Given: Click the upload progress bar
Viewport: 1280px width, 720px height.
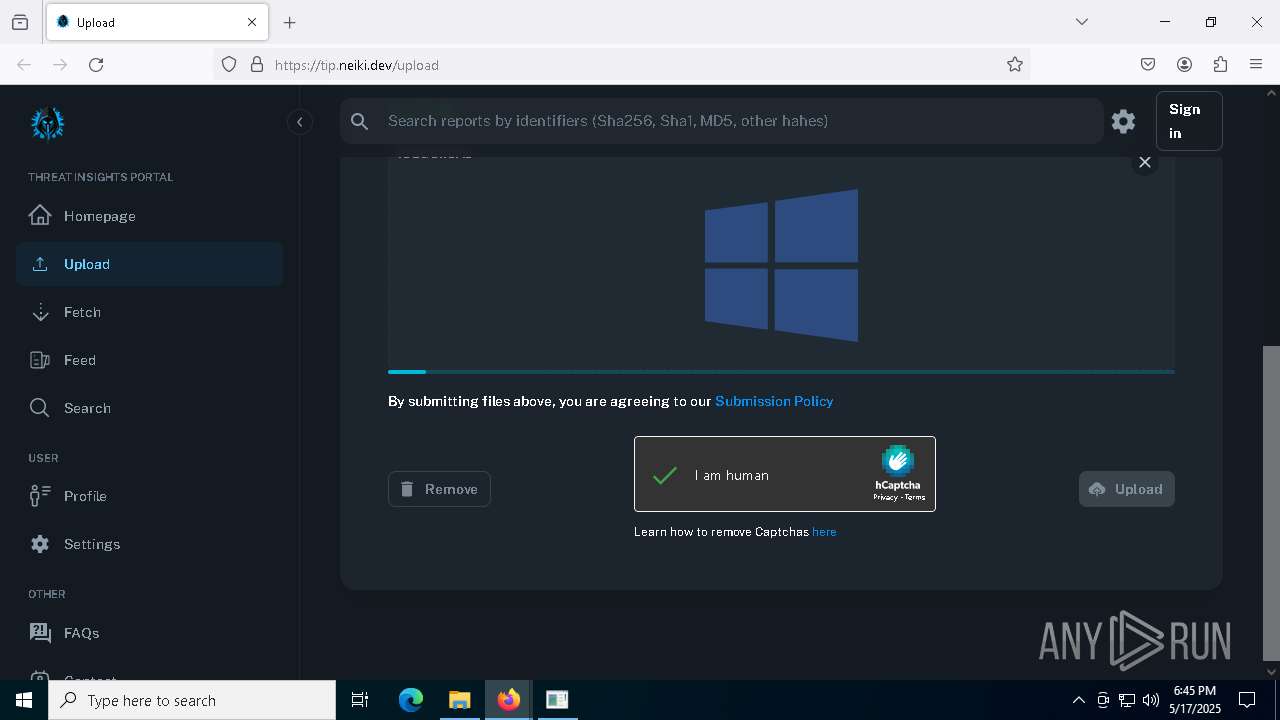Looking at the screenshot, I should (781, 372).
